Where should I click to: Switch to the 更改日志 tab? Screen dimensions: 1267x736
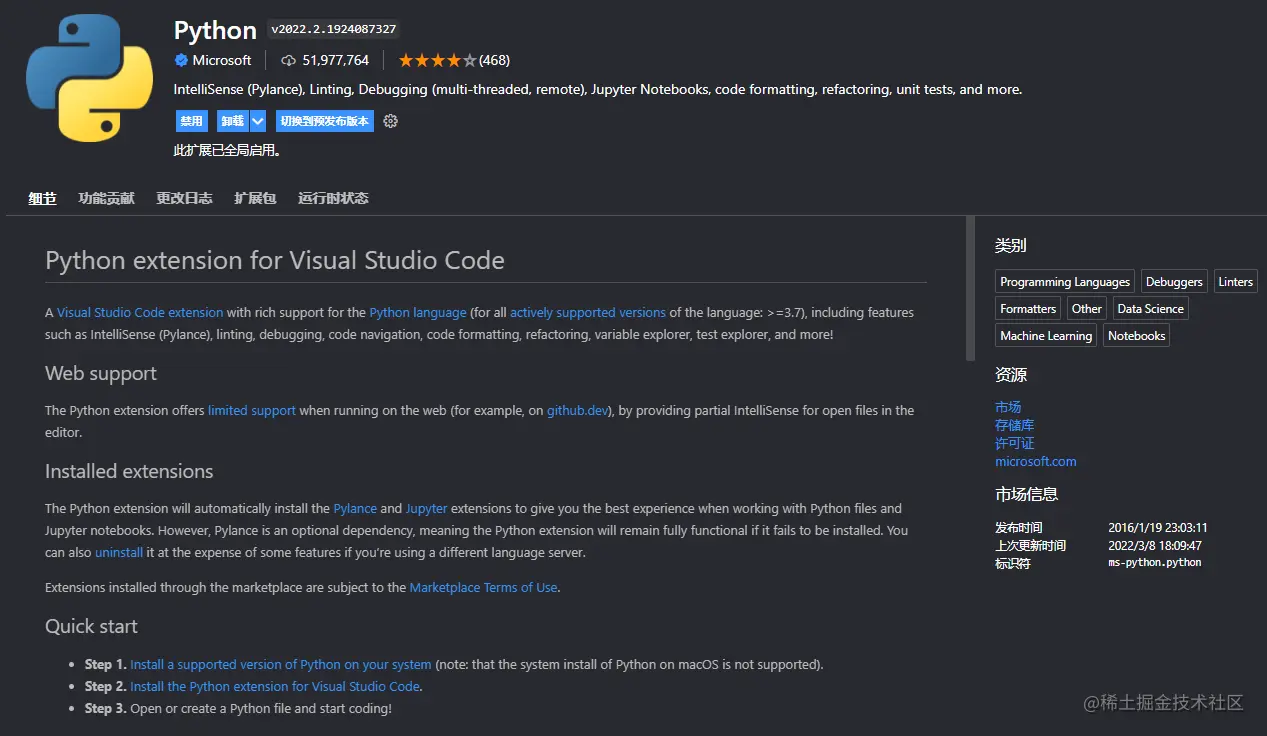pos(184,198)
